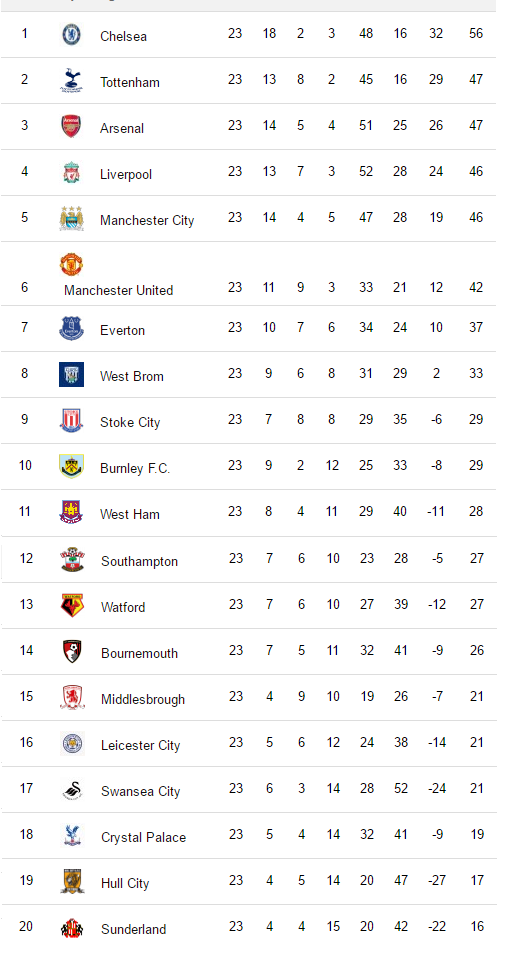The image size is (505, 955).
Task: Click the Manchester United crest
Action: pyautogui.click(x=71, y=264)
